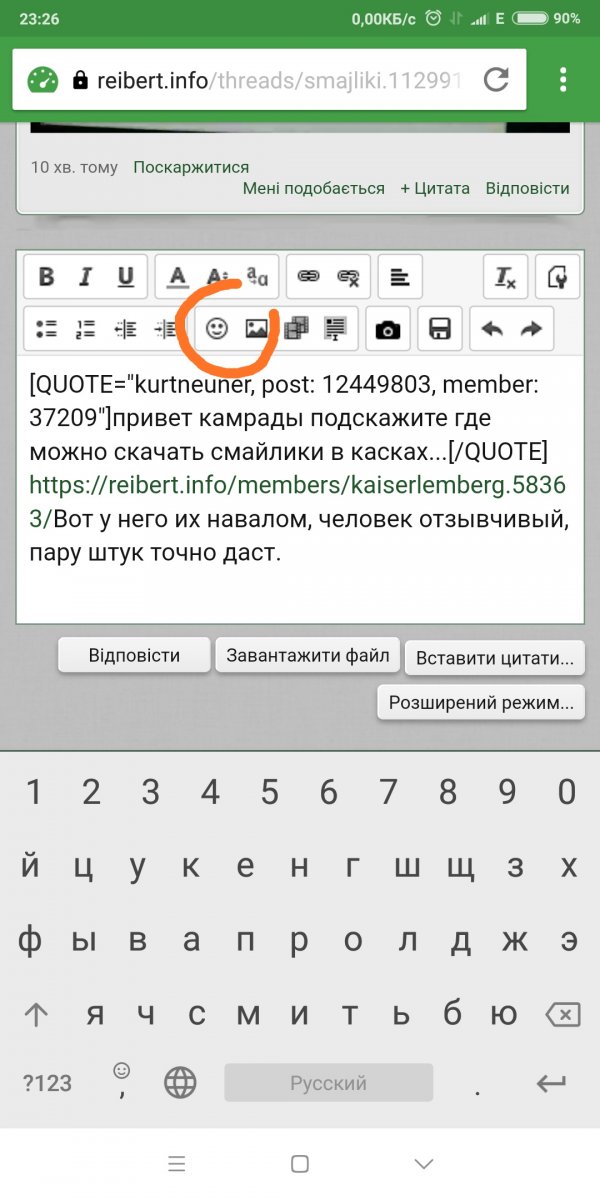Open the font family option
The image size is (600, 1200).
pos(257,277)
